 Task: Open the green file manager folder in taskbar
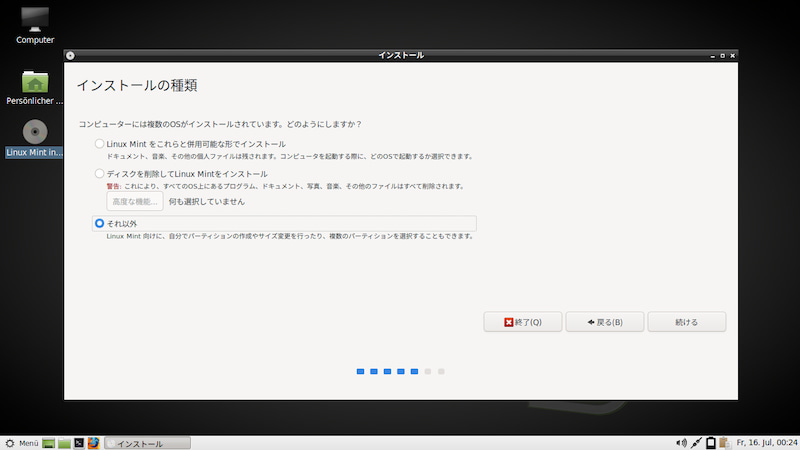(x=64, y=443)
